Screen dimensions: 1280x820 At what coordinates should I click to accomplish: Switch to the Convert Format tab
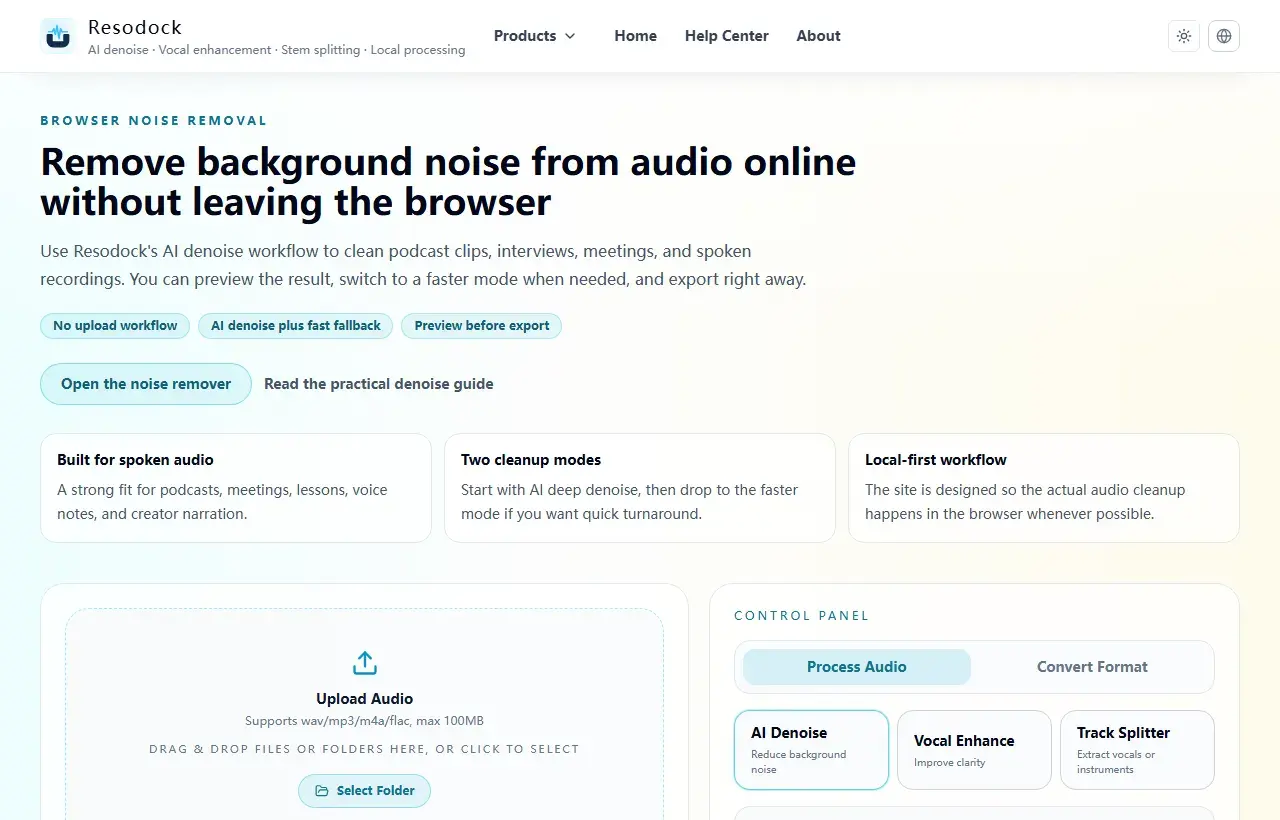point(1092,667)
